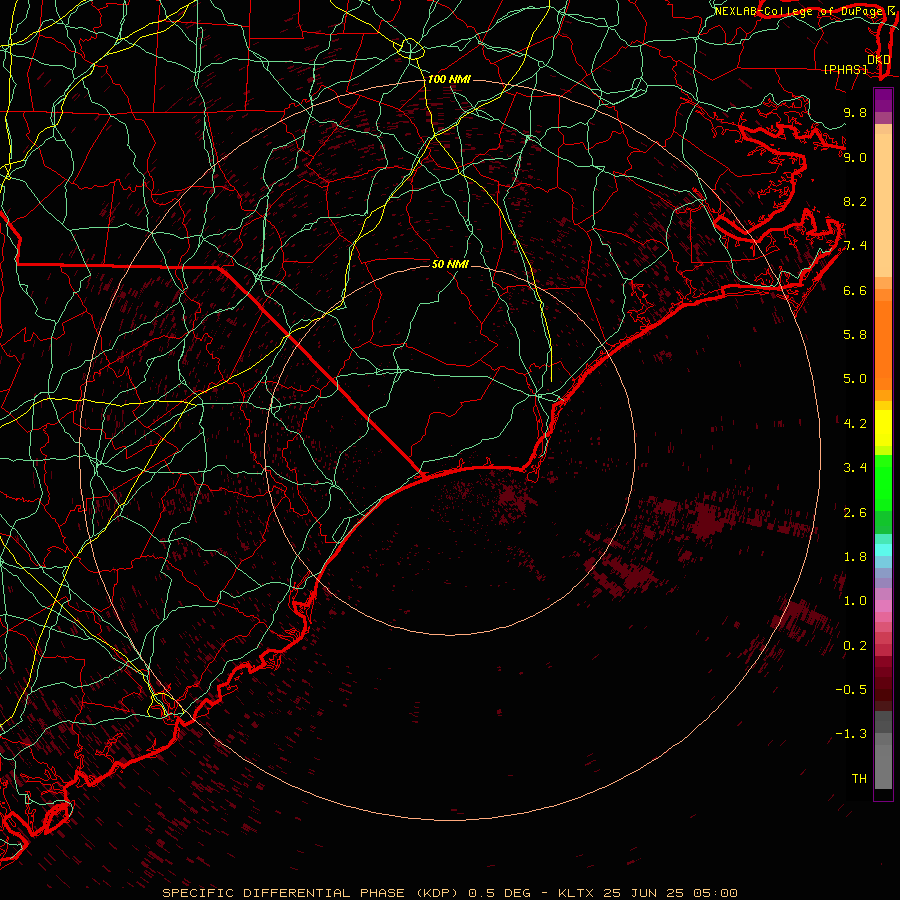Click the Specific Differential Phase caption at bottom
The width and height of the screenshot is (900, 900).
(x=450, y=893)
